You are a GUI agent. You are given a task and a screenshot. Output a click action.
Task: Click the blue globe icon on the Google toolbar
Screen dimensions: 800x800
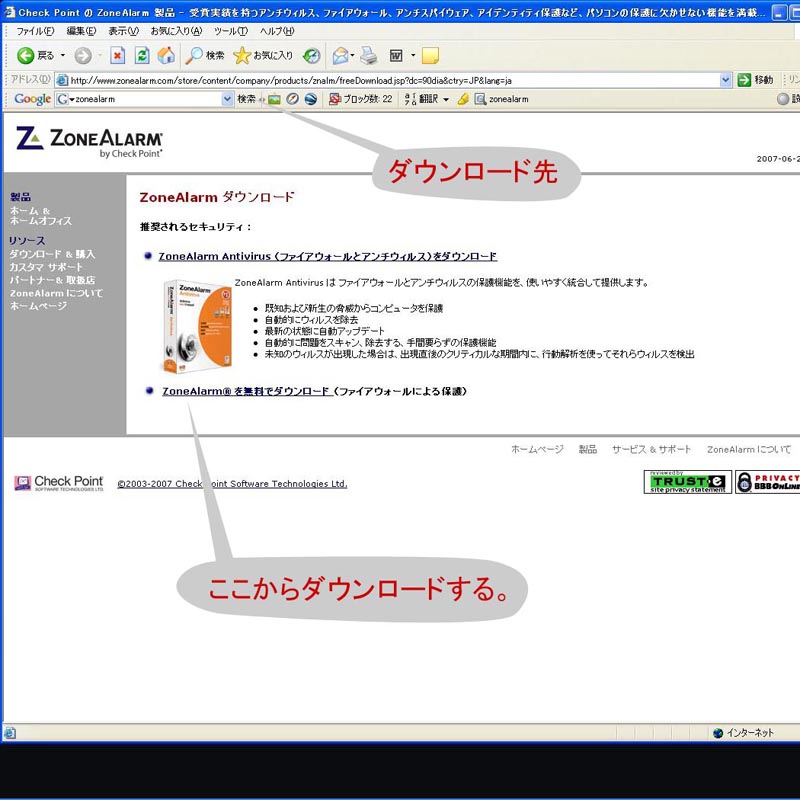pyautogui.click(x=311, y=99)
